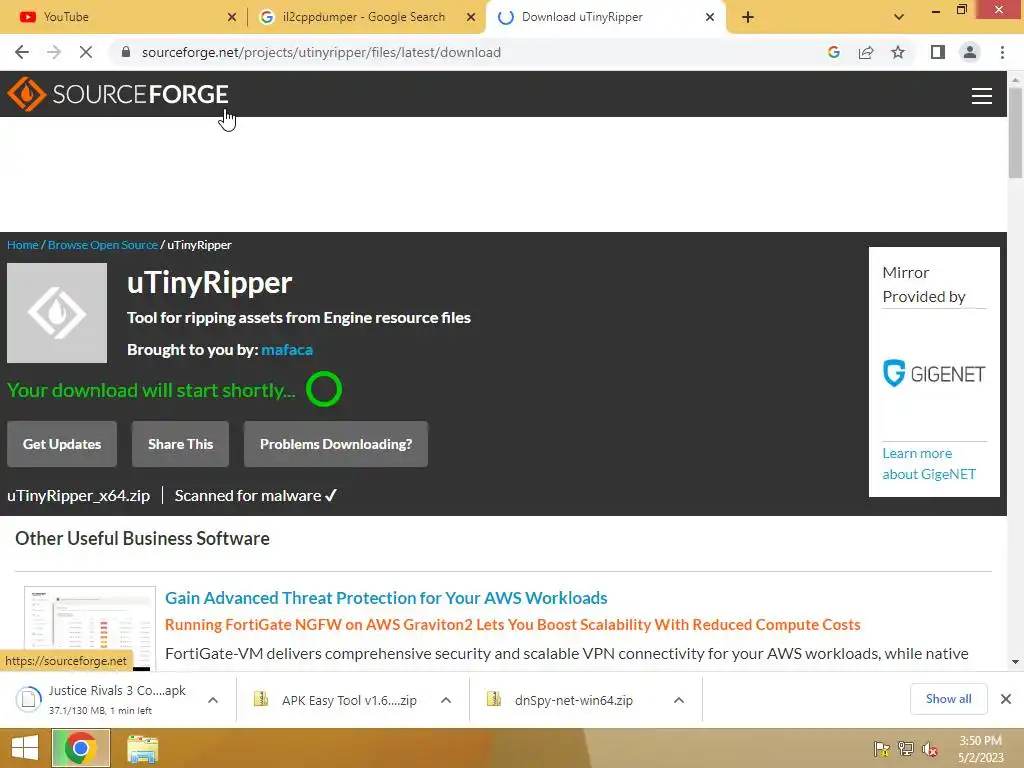
Task: Click the scrollbar down arrow
Action: 1015,662
